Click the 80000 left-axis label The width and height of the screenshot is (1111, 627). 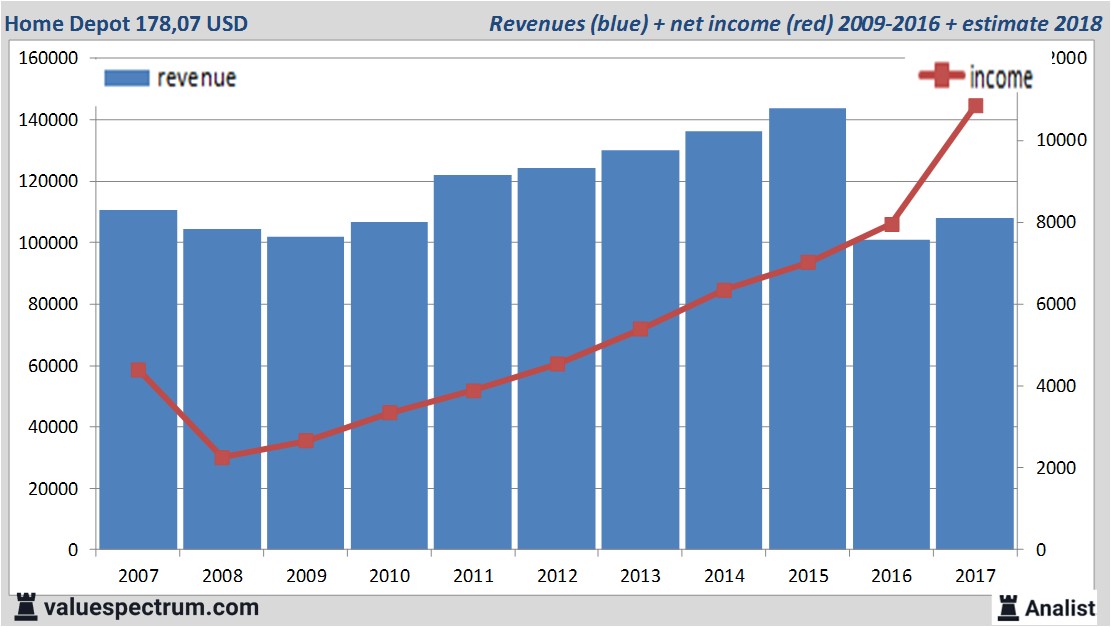[x=53, y=304]
